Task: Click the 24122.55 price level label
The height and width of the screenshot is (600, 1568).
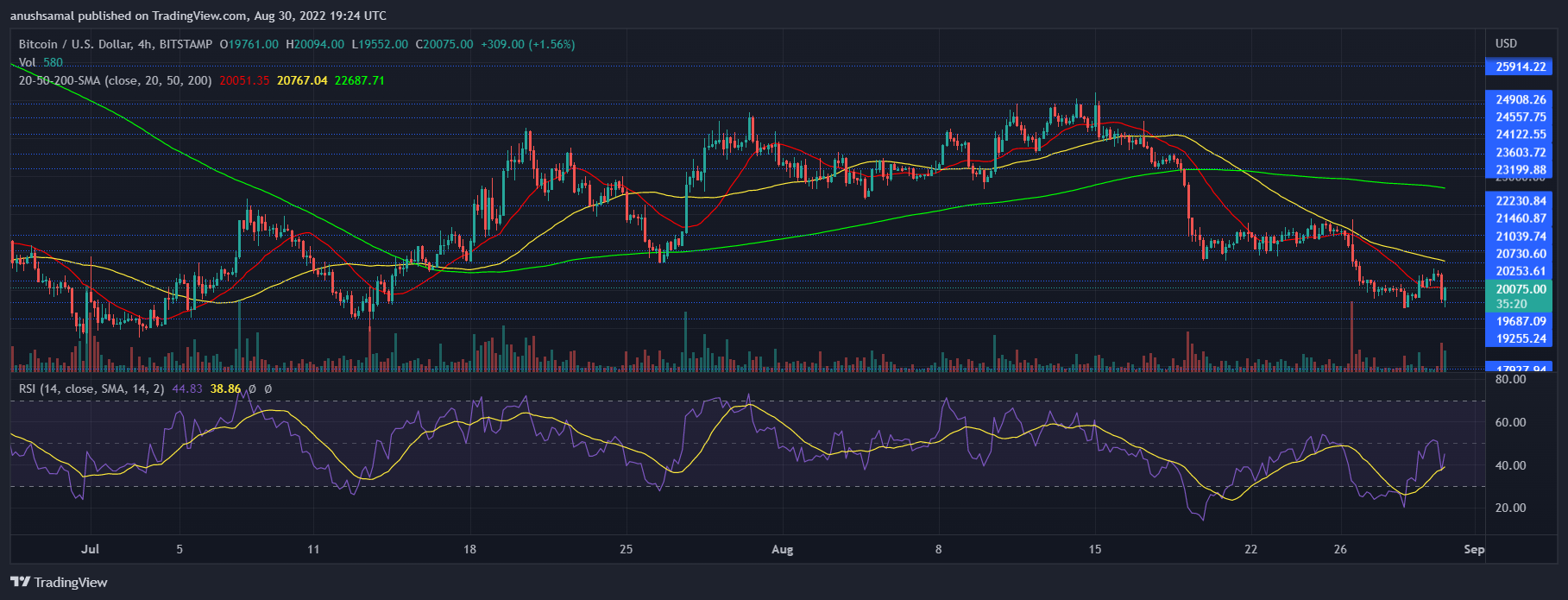Action: [x=1521, y=134]
